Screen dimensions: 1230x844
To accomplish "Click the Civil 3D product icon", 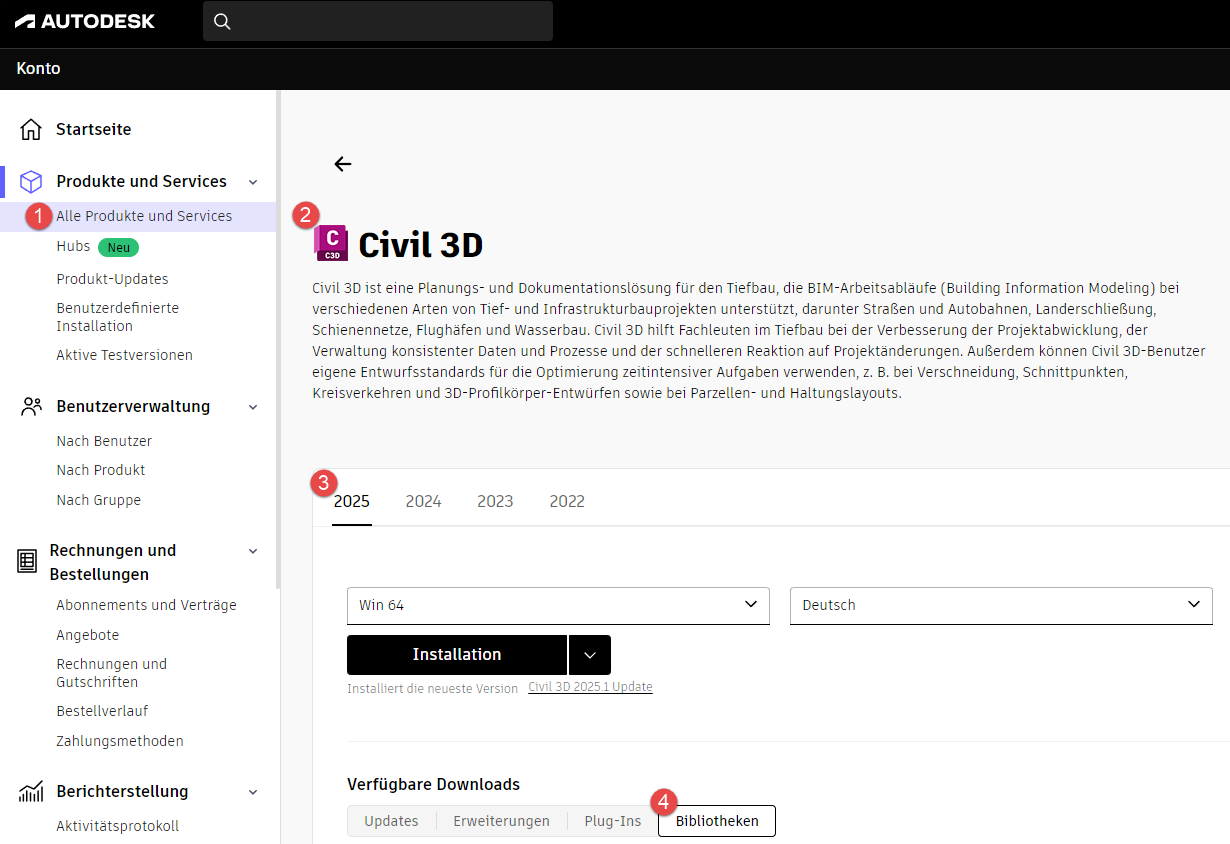I will (x=331, y=243).
